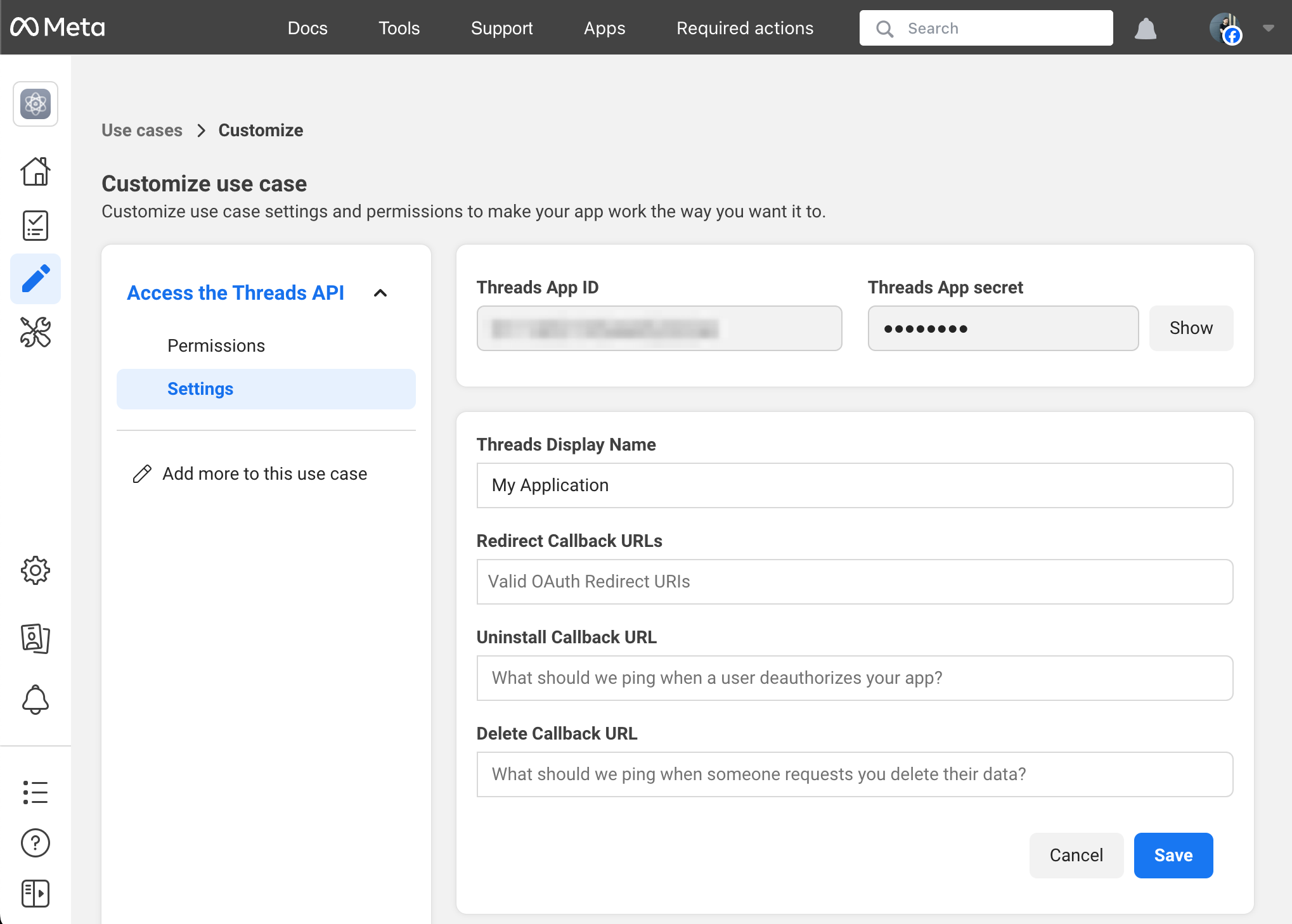Select the Settings item

[266, 389]
